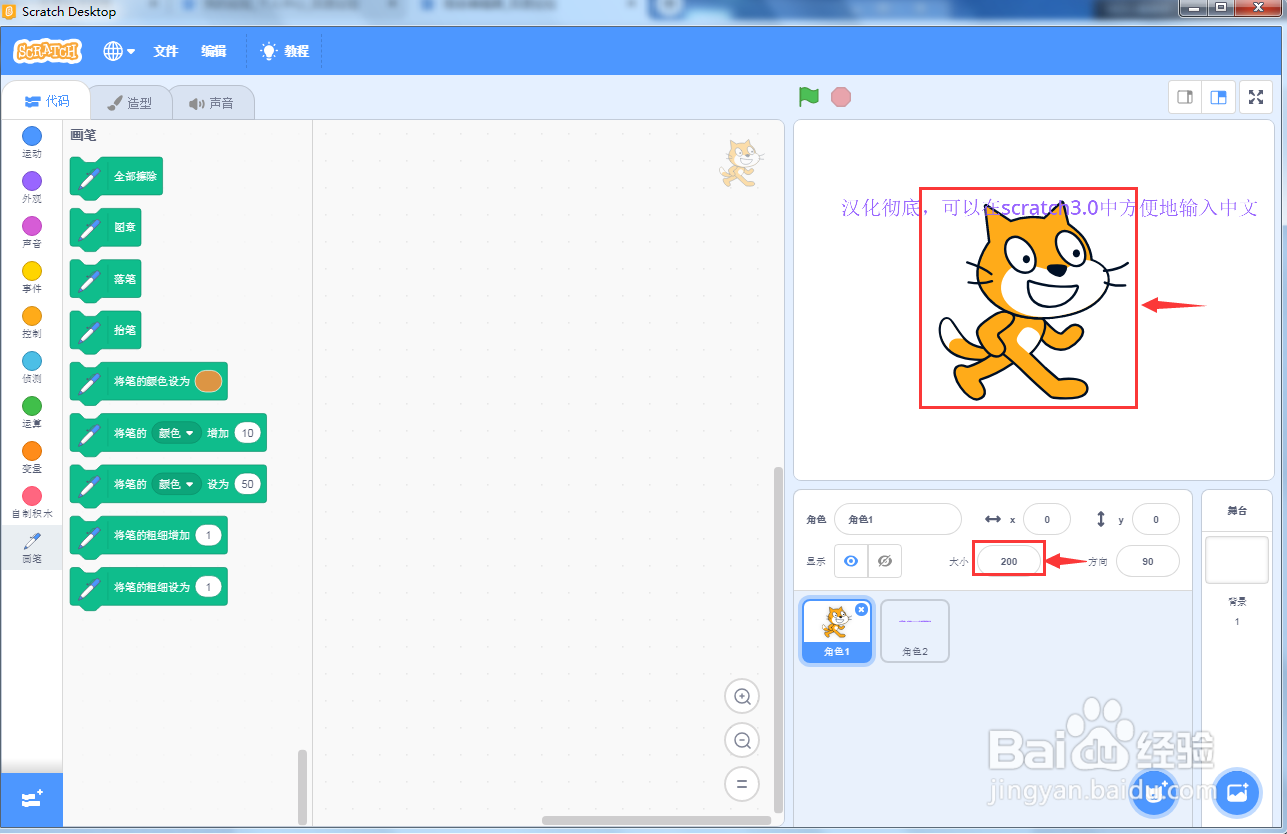Click the Choose a Backdrop icon

pos(1237,793)
